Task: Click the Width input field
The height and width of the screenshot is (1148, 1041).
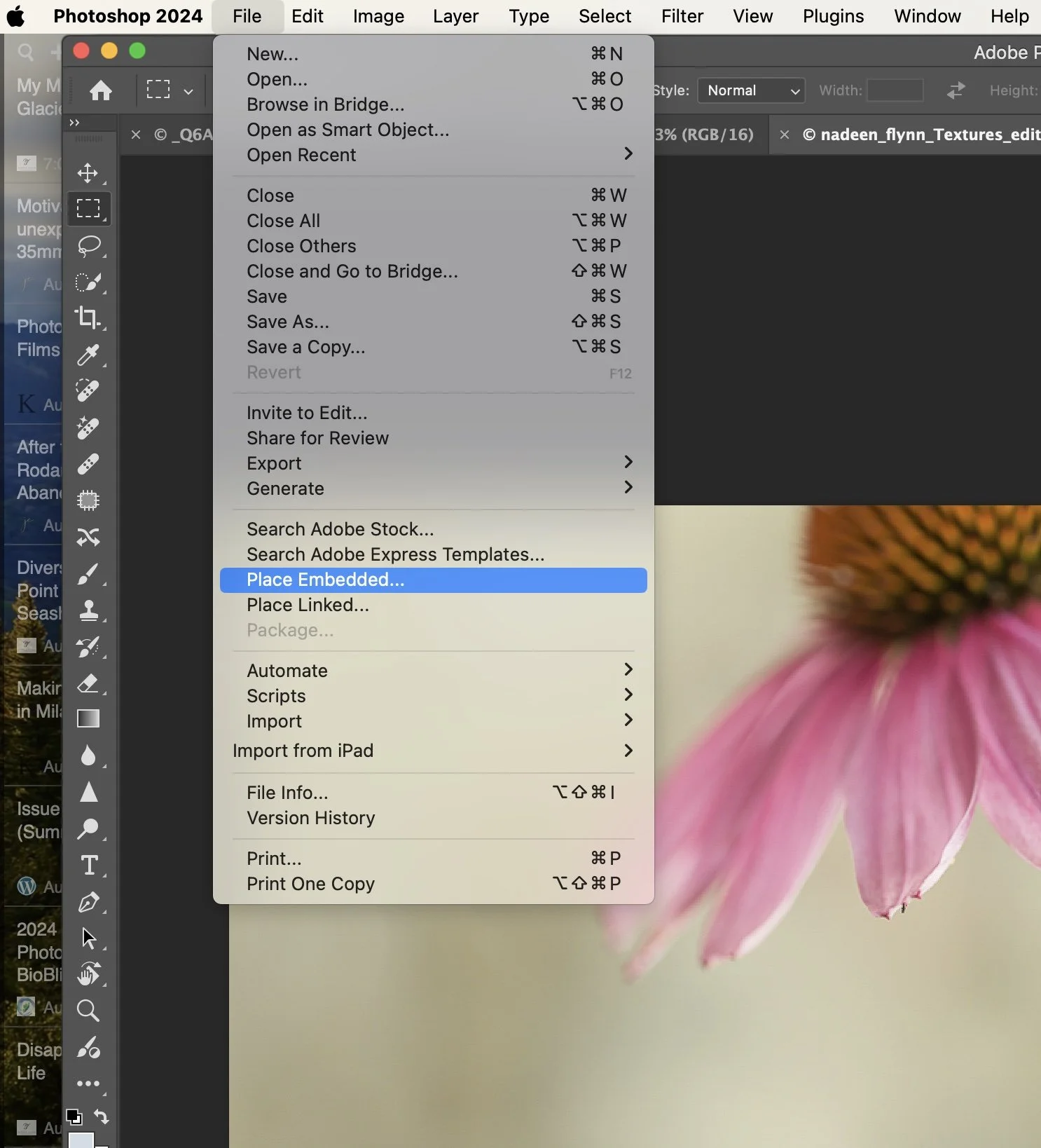Action: tap(895, 90)
